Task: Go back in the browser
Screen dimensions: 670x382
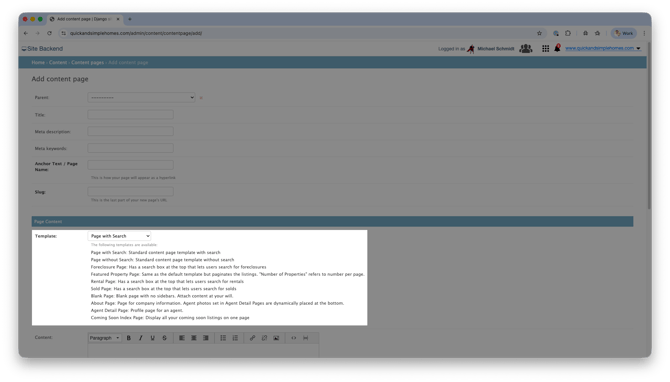Action: (x=26, y=33)
